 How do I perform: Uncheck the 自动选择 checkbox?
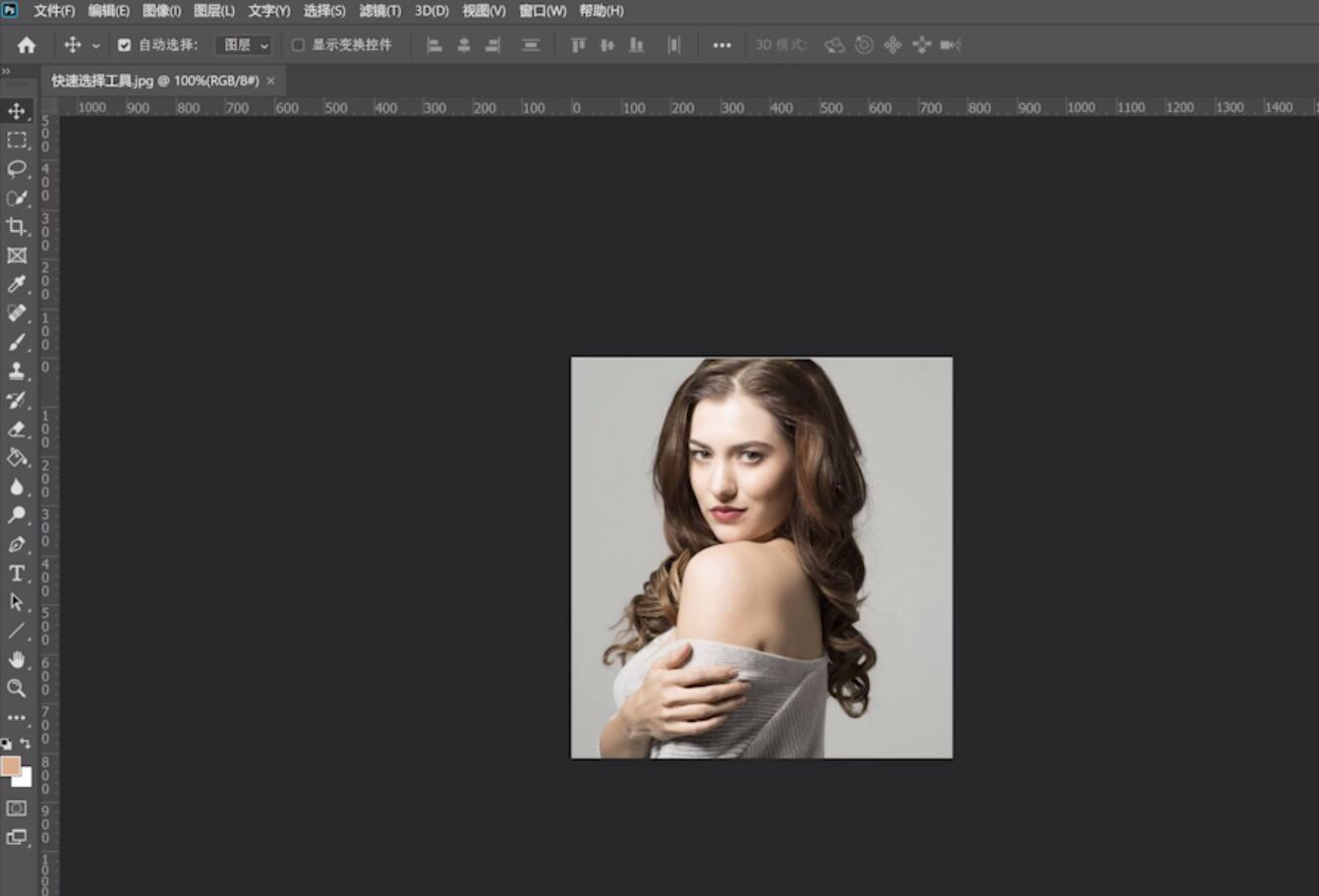pyautogui.click(x=125, y=45)
